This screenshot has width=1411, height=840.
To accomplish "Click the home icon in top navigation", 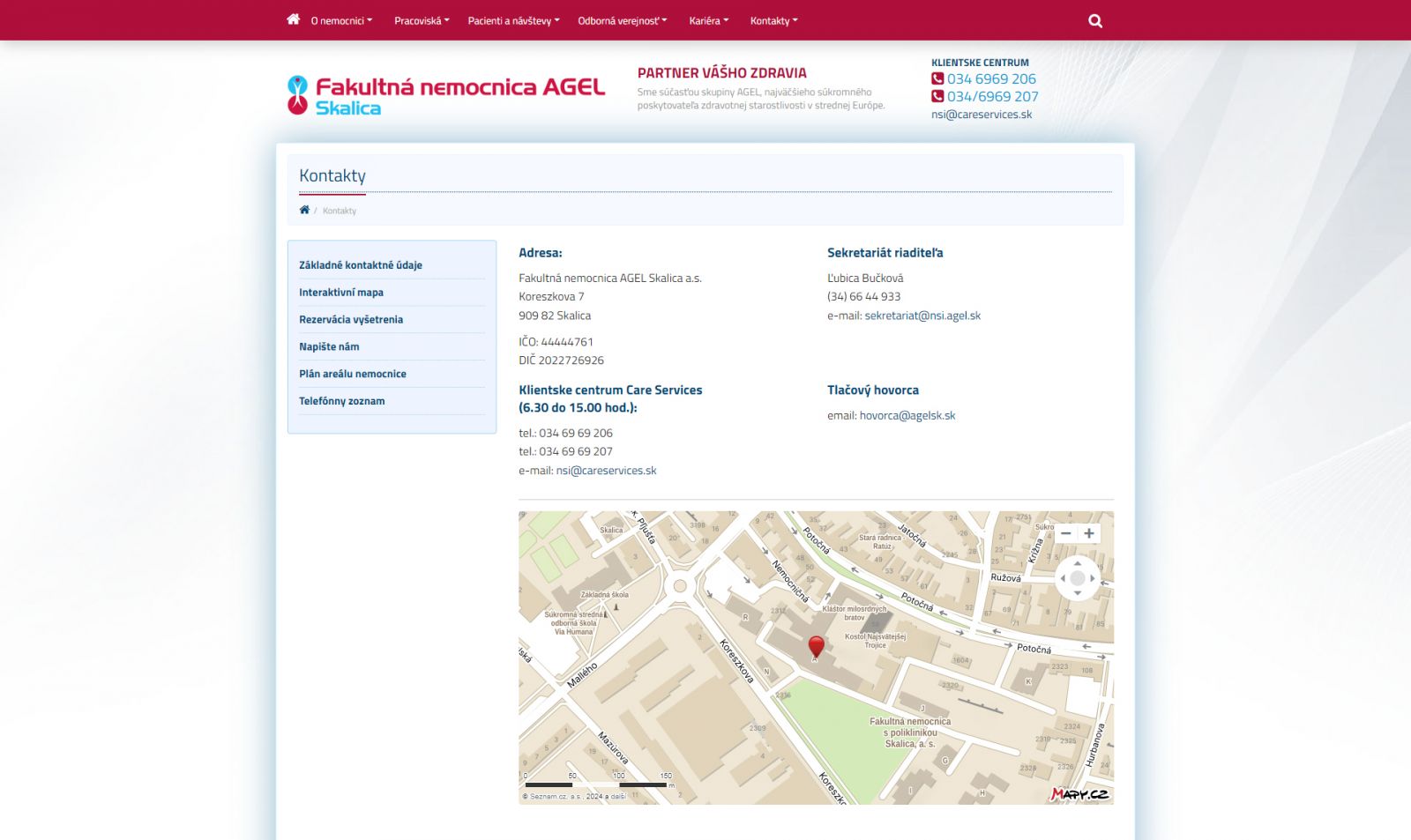I will (293, 19).
